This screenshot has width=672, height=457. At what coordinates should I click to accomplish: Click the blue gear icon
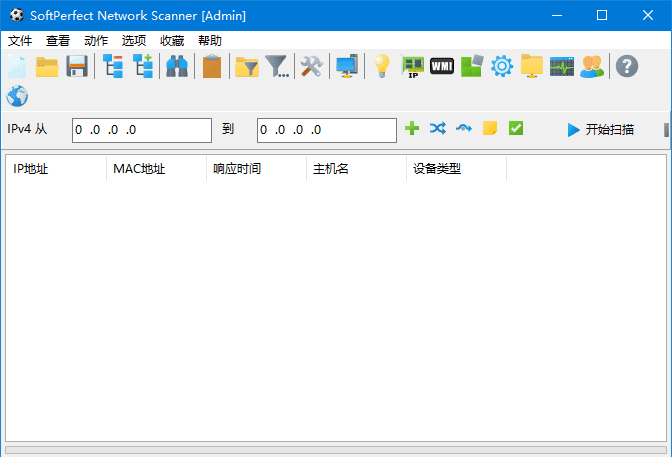tap(502, 66)
